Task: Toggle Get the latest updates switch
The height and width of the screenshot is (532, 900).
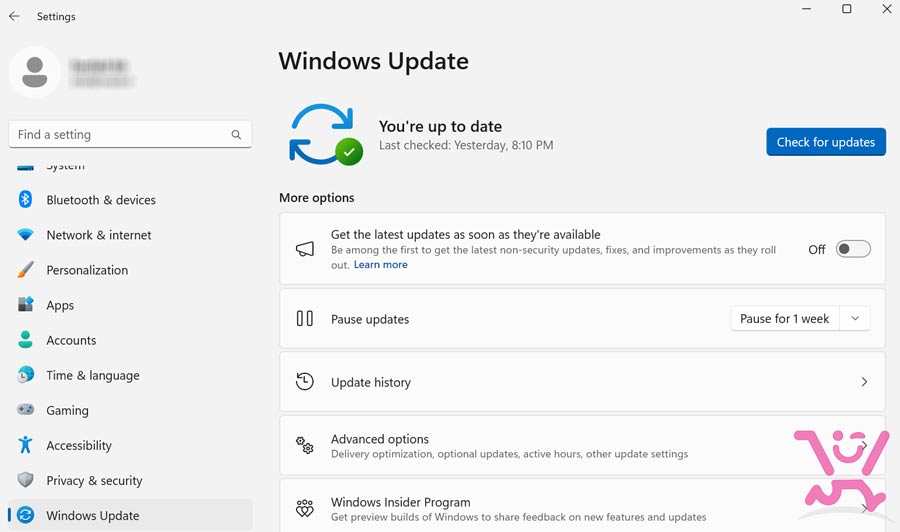Action: coord(853,249)
